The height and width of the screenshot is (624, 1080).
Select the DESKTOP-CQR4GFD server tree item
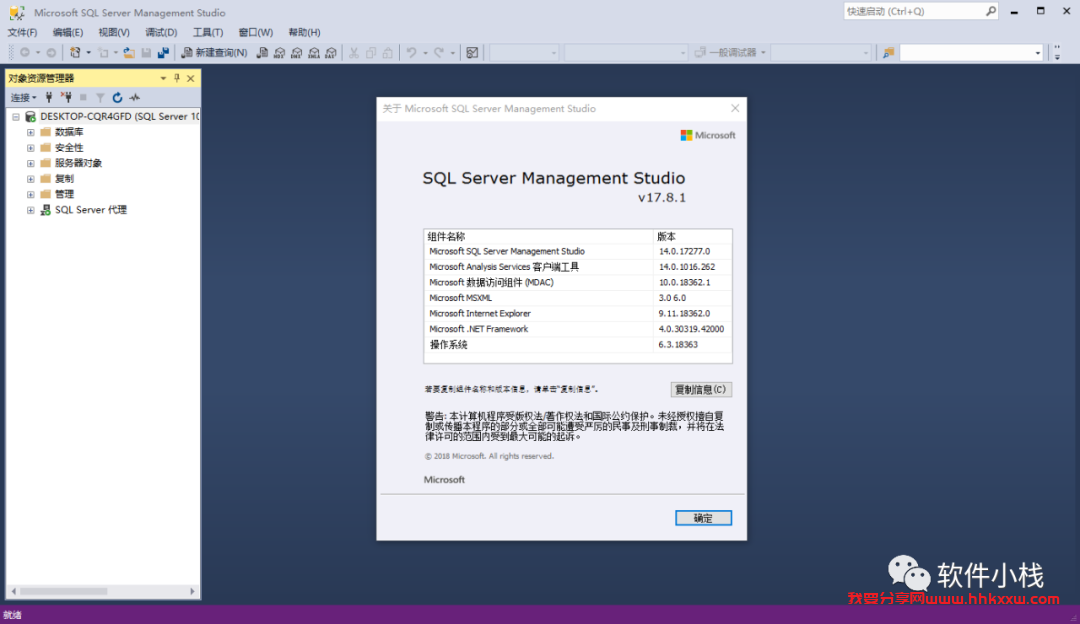point(119,116)
